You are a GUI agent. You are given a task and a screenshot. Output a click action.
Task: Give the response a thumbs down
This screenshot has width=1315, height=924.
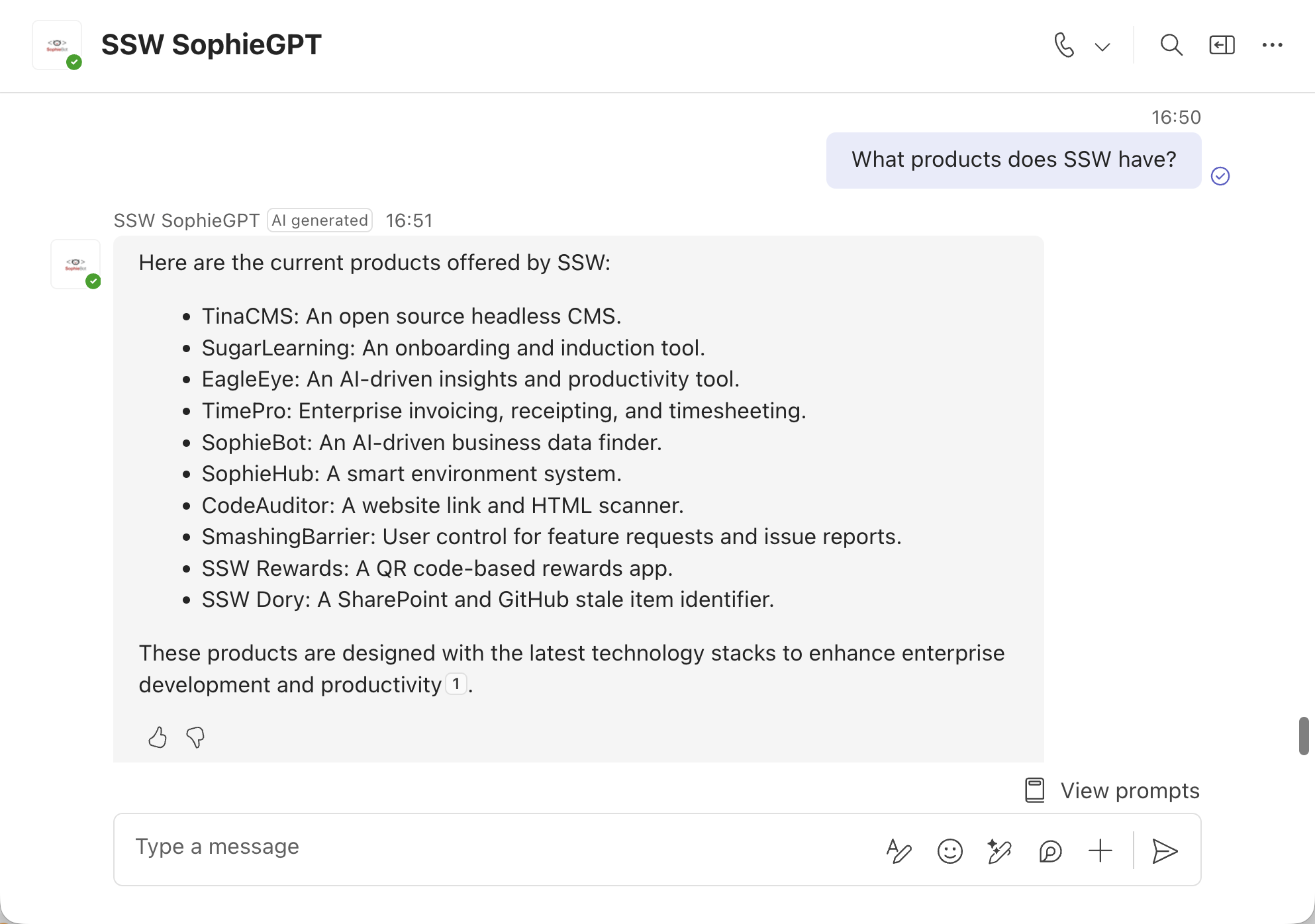click(x=195, y=737)
